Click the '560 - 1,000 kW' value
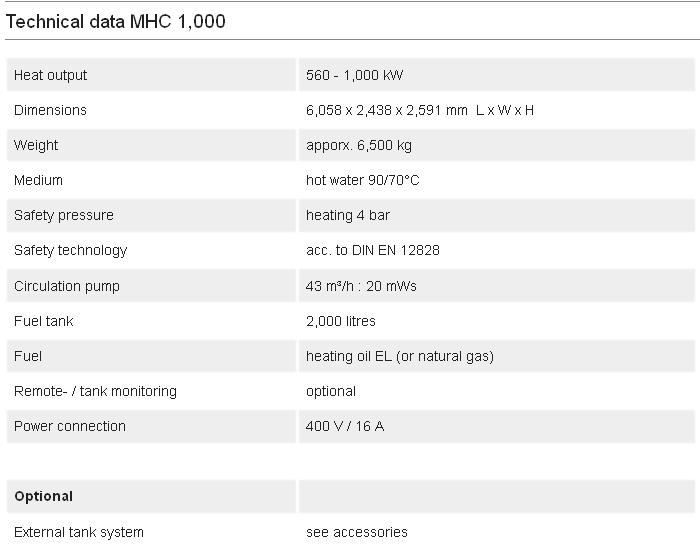The width and height of the screenshot is (700, 559). coord(354,75)
